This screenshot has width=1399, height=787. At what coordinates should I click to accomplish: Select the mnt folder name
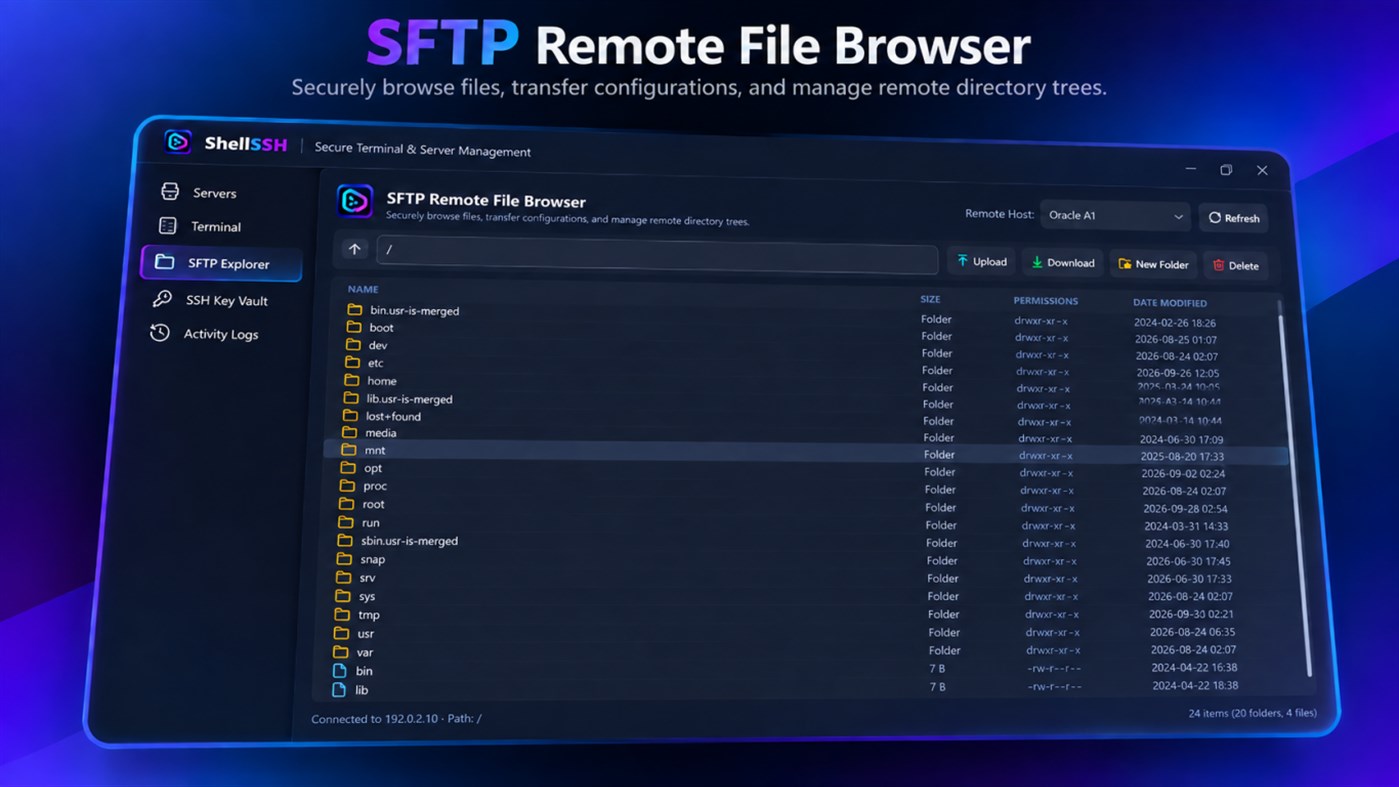coord(375,451)
